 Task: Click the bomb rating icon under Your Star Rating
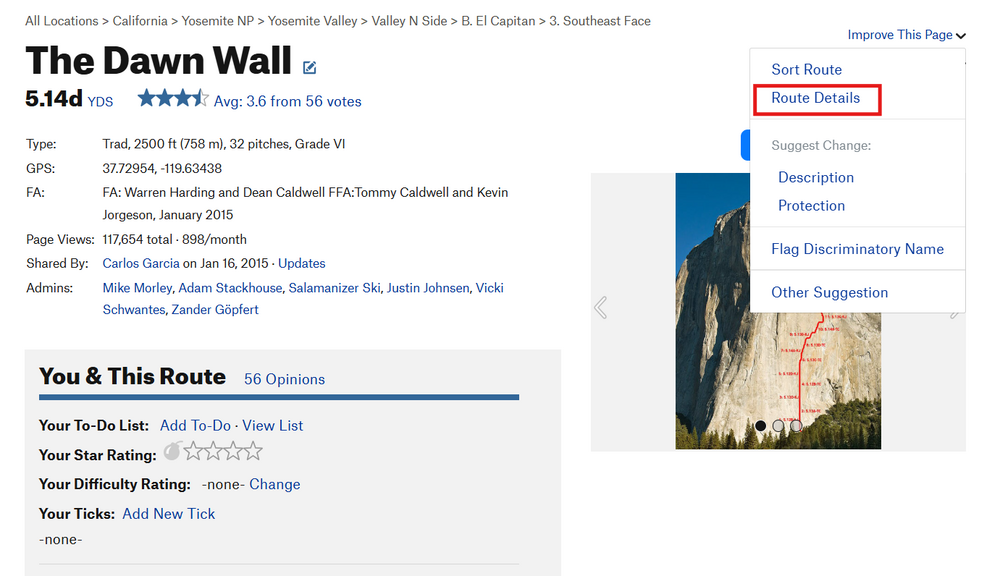click(171, 452)
